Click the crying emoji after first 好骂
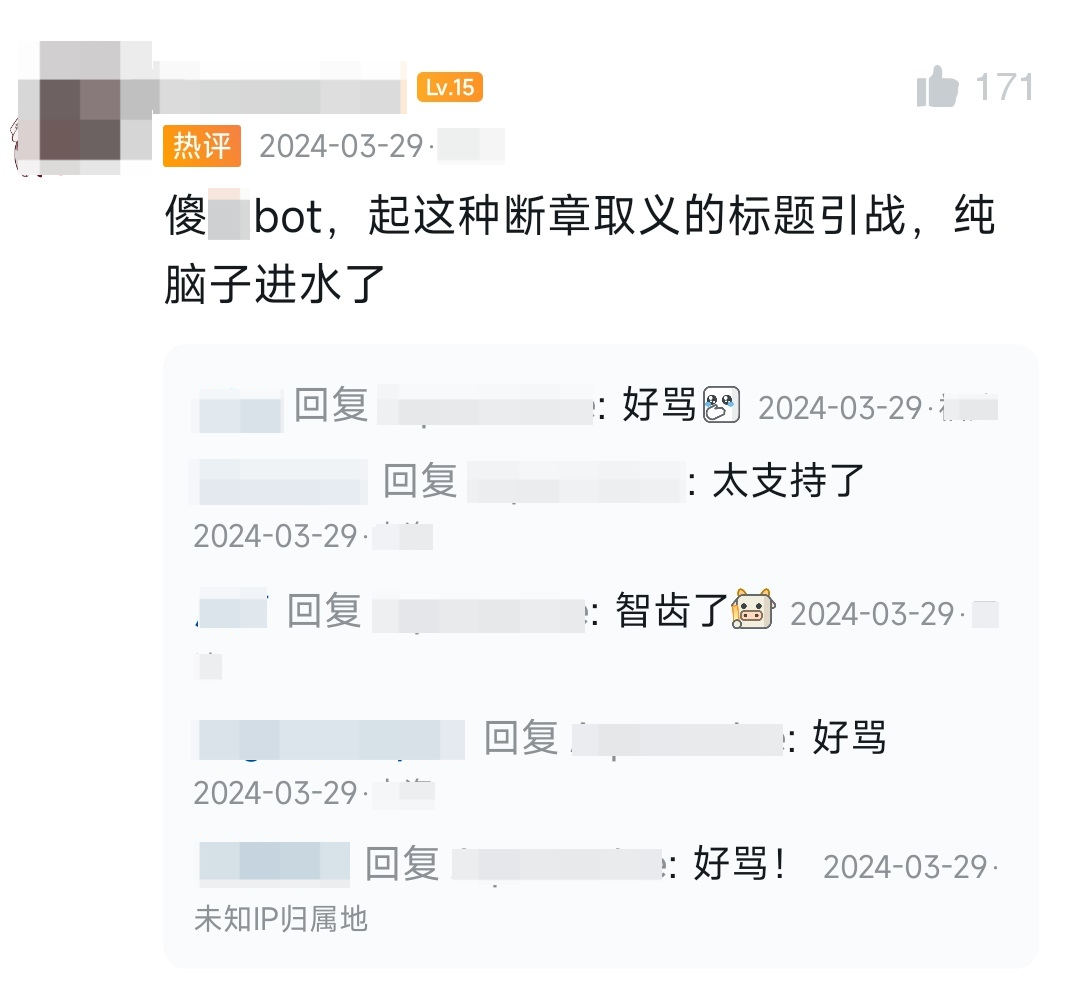The height and width of the screenshot is (999, 1075). point(721,405)
